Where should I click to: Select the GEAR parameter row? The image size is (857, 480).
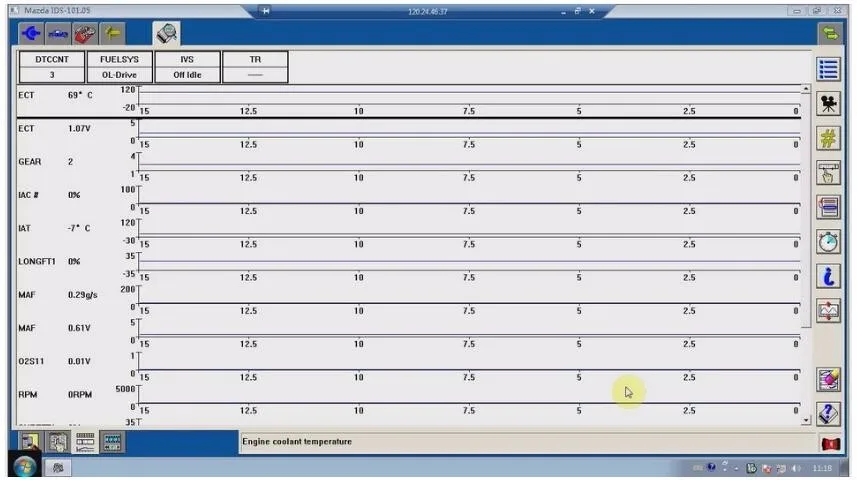coord(409,167)
